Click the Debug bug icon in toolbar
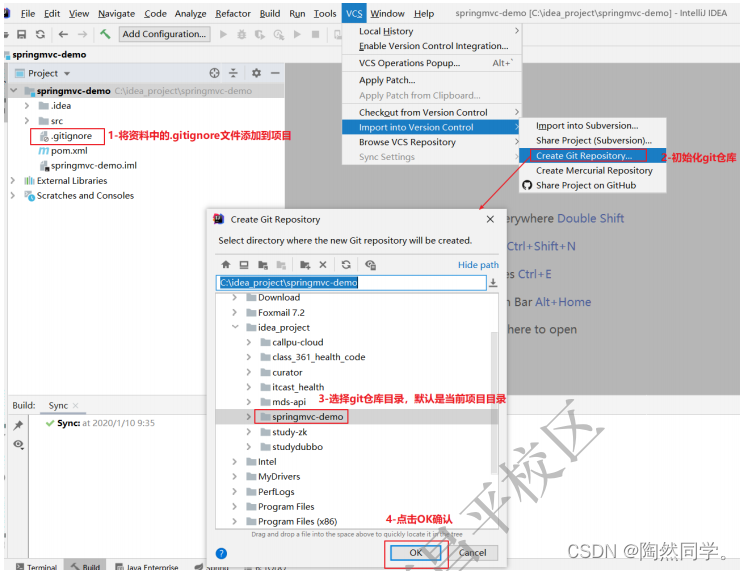 pyautogui.click(x=241, y=34)
